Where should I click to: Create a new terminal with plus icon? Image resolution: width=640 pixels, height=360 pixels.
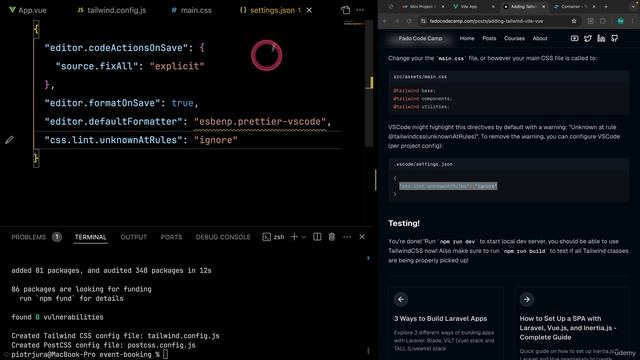click(294, 237)
